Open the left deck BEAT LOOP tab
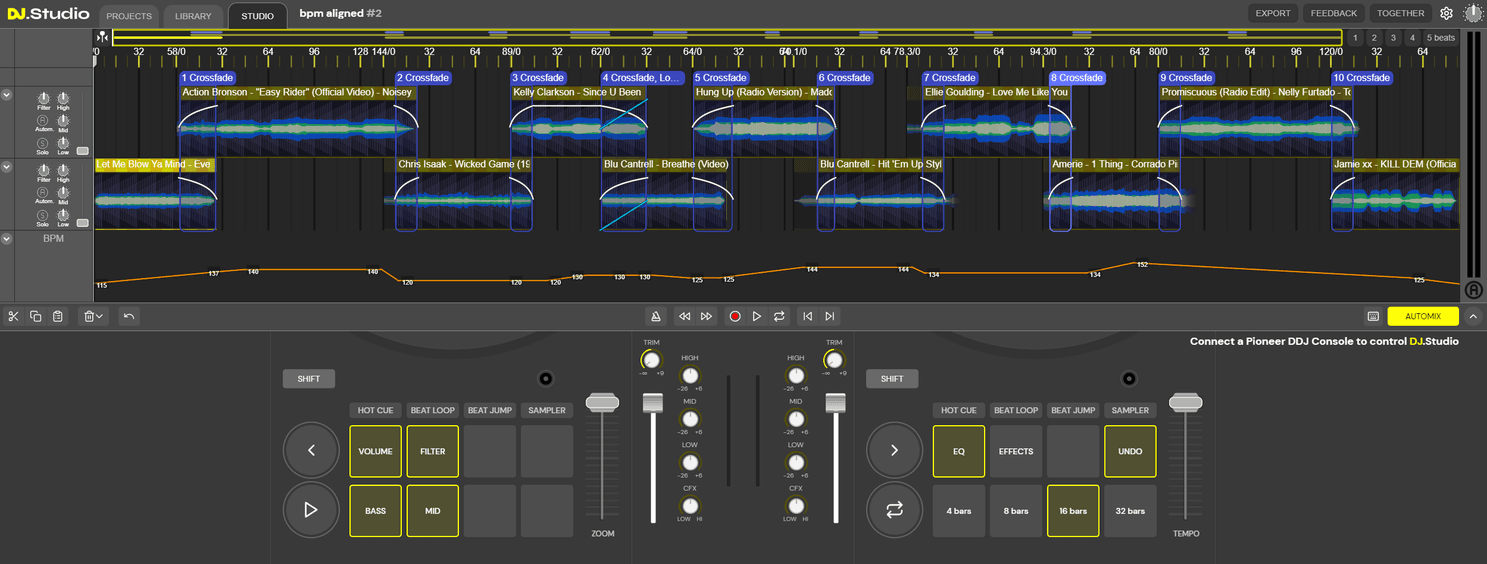 [433, 410]
